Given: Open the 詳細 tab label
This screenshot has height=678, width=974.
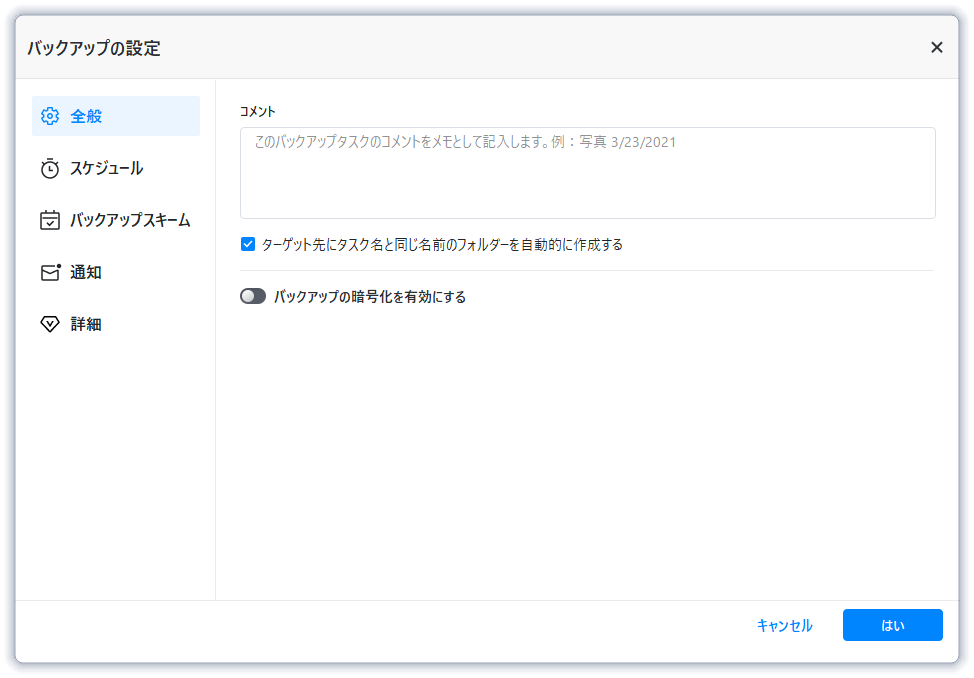Looking at the screenshot, I should click(86, 324).
